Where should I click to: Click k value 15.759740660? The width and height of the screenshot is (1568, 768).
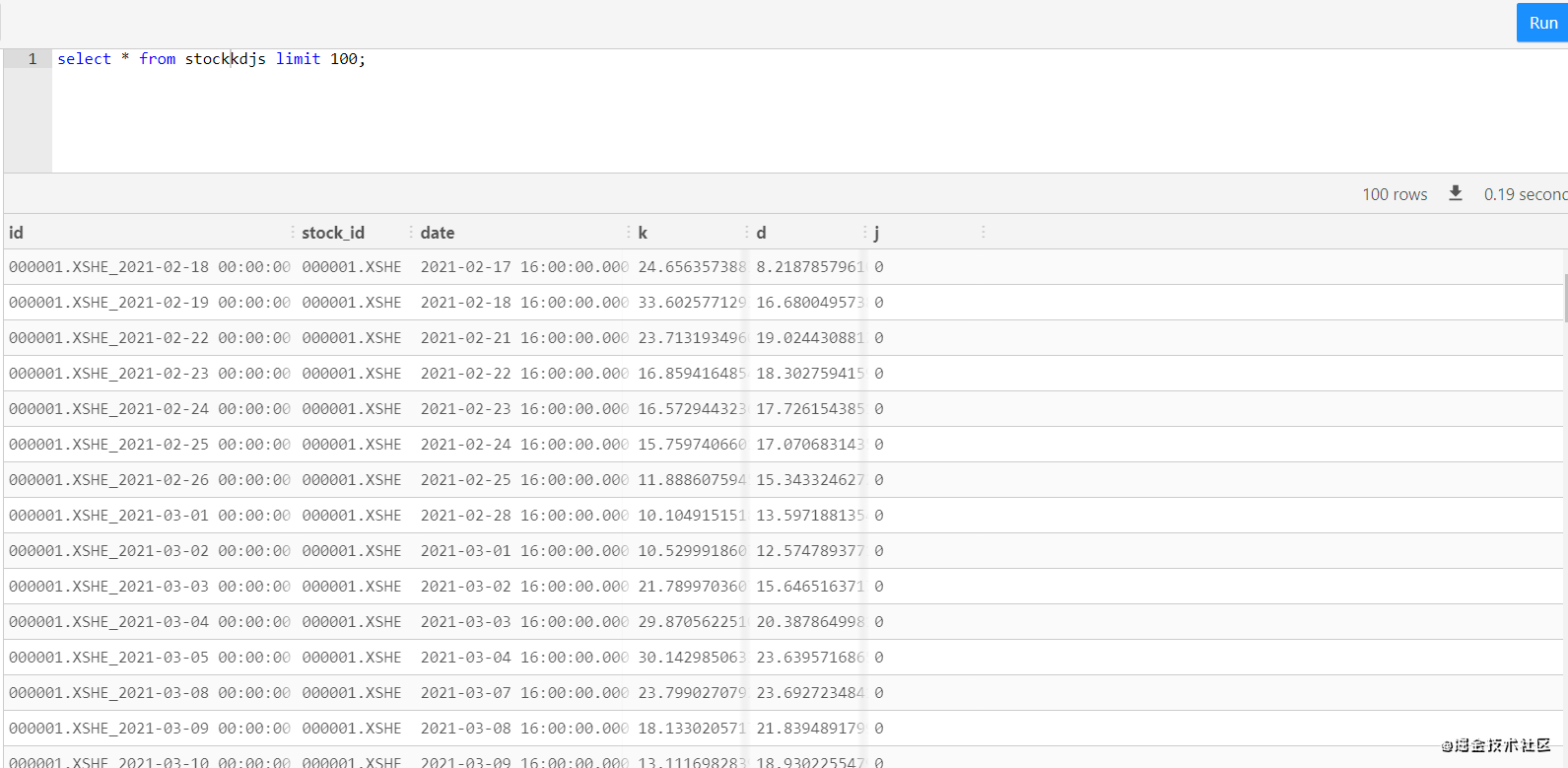coord(692,445)
